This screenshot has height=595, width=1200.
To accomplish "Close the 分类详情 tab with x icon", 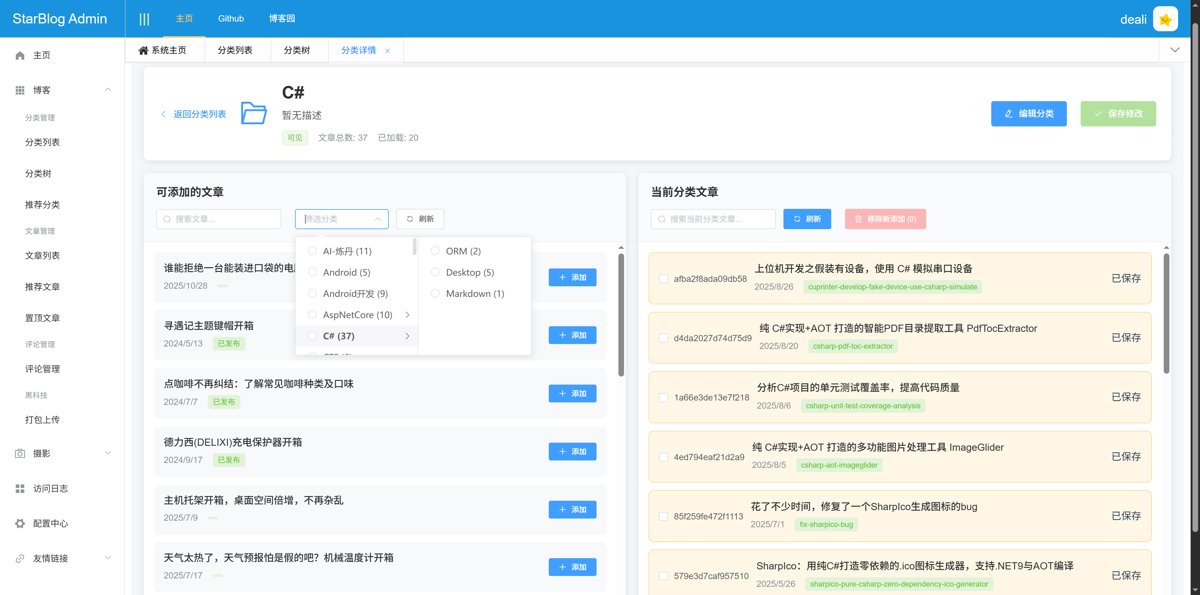I will (388, 50).
